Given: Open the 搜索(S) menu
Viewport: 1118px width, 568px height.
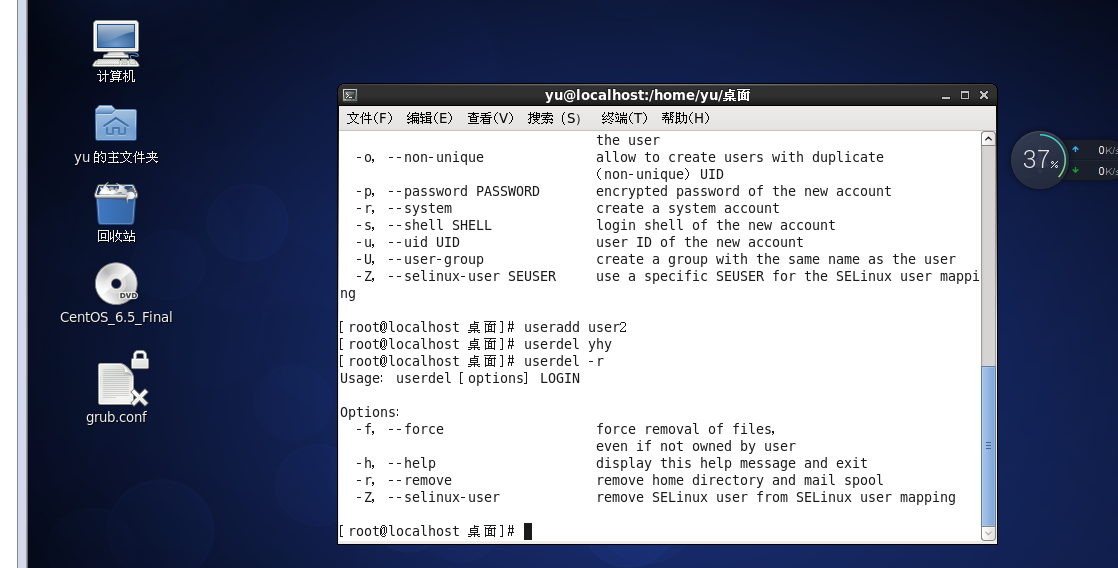Looking at the screenshot, I should [554, 118].
